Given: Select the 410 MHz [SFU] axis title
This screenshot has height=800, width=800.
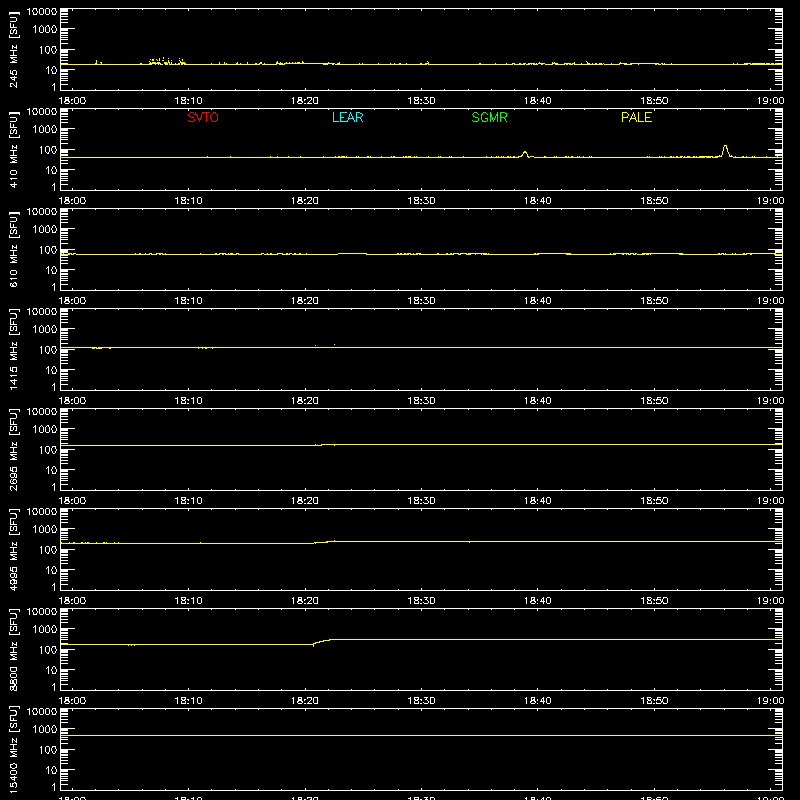Looking at the screenshot, I should click(13, 149).
